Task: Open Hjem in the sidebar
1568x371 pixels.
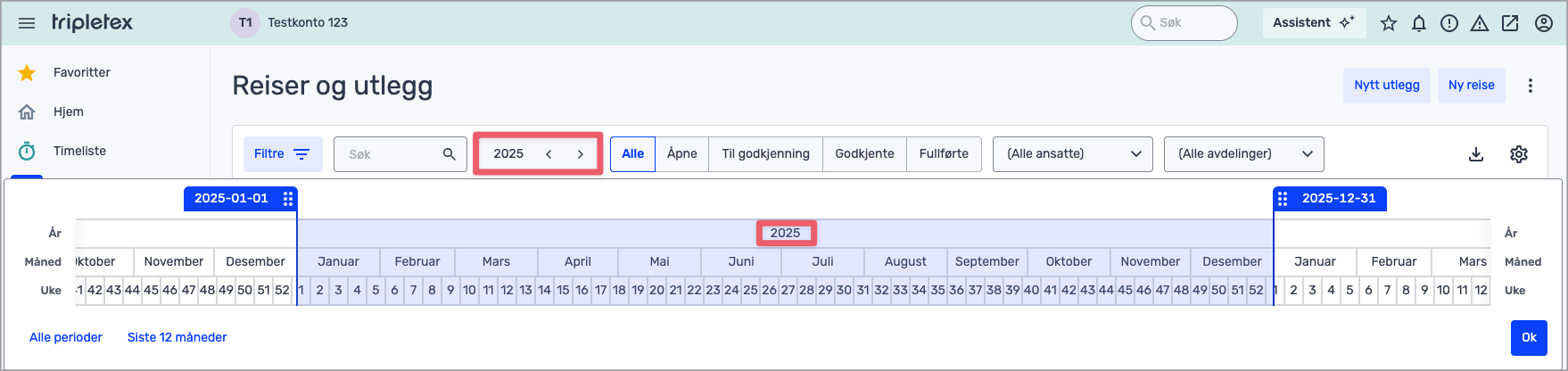Action: 68,111
